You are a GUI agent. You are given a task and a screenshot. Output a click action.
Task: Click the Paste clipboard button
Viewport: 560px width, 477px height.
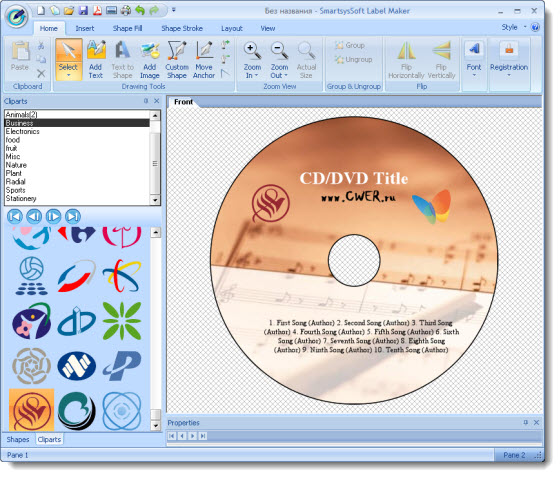pos(20,56)
